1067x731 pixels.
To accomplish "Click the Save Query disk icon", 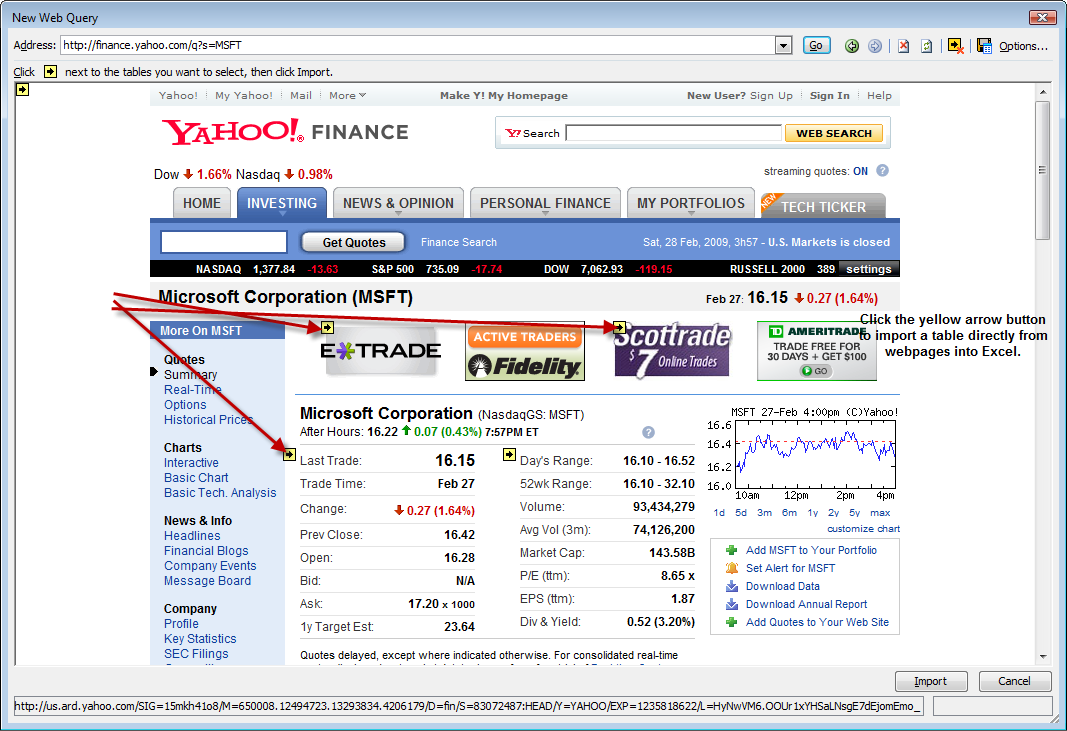I will click(x=984, y=46).
